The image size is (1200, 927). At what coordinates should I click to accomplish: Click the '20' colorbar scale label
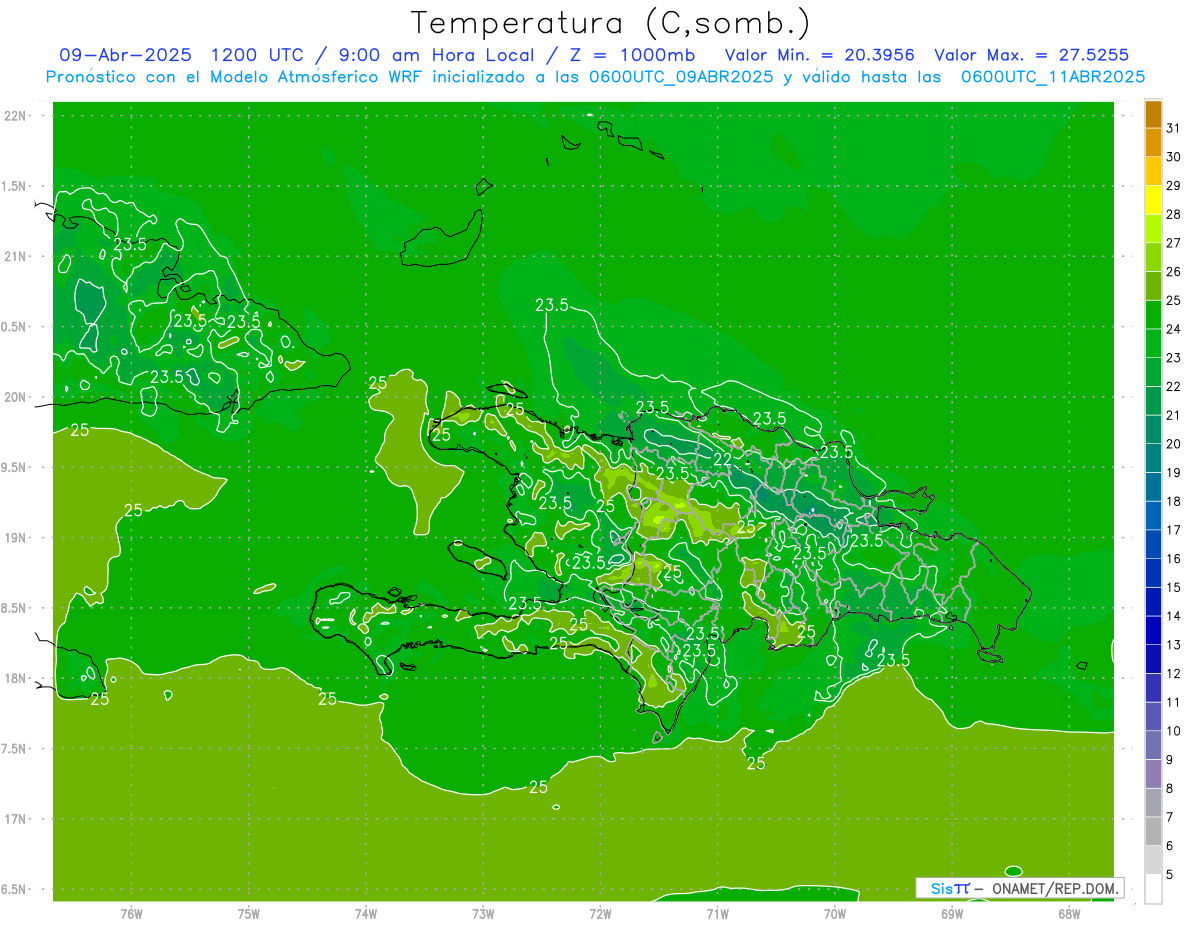pyautogui.click(x=1174, y=444)
